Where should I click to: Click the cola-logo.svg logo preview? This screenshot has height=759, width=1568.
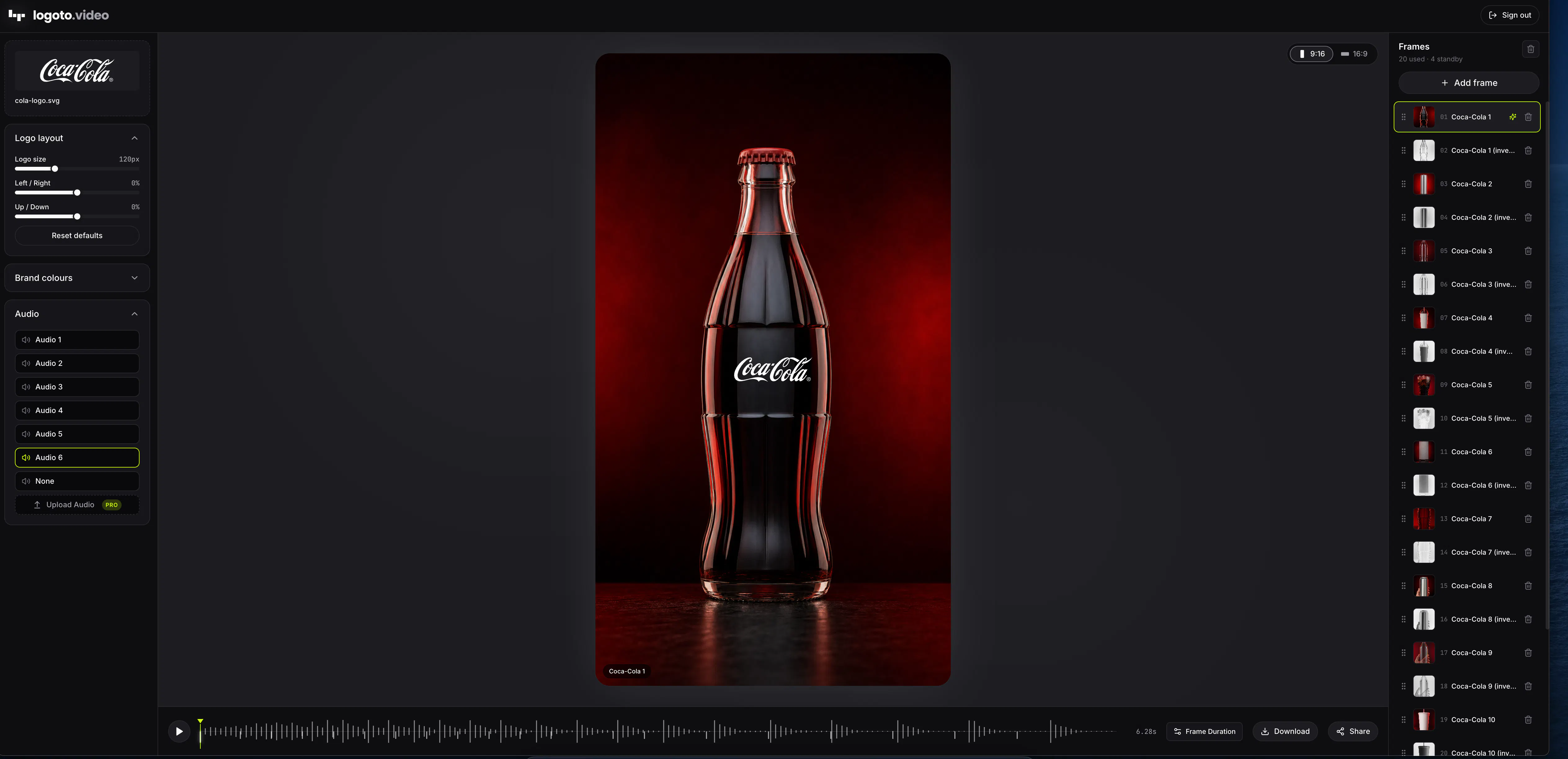pos(77,71)
